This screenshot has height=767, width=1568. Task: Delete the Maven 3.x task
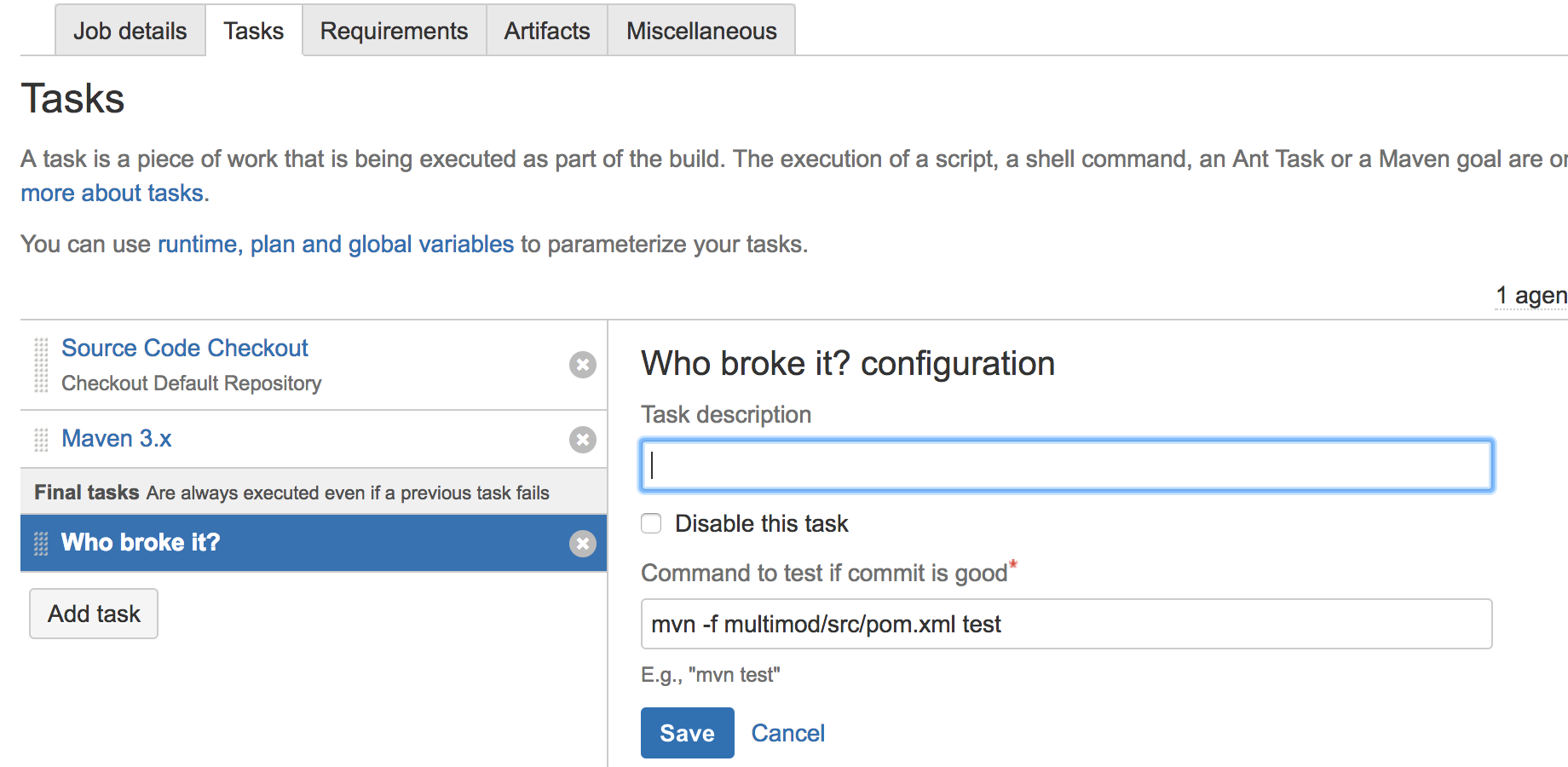(582, 440)
